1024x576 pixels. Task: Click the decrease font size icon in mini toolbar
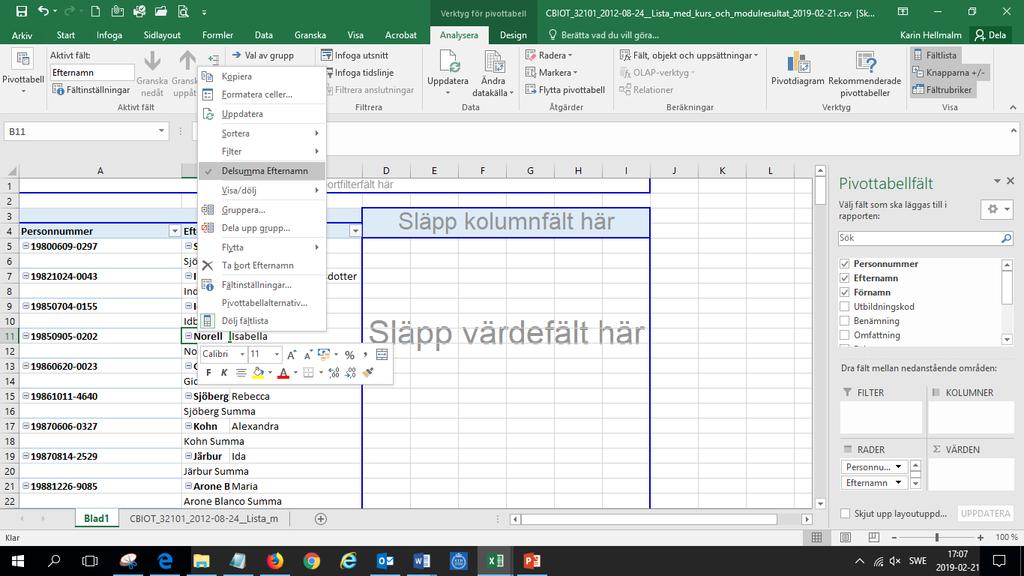pyautogui.click(x=307, y=355)
